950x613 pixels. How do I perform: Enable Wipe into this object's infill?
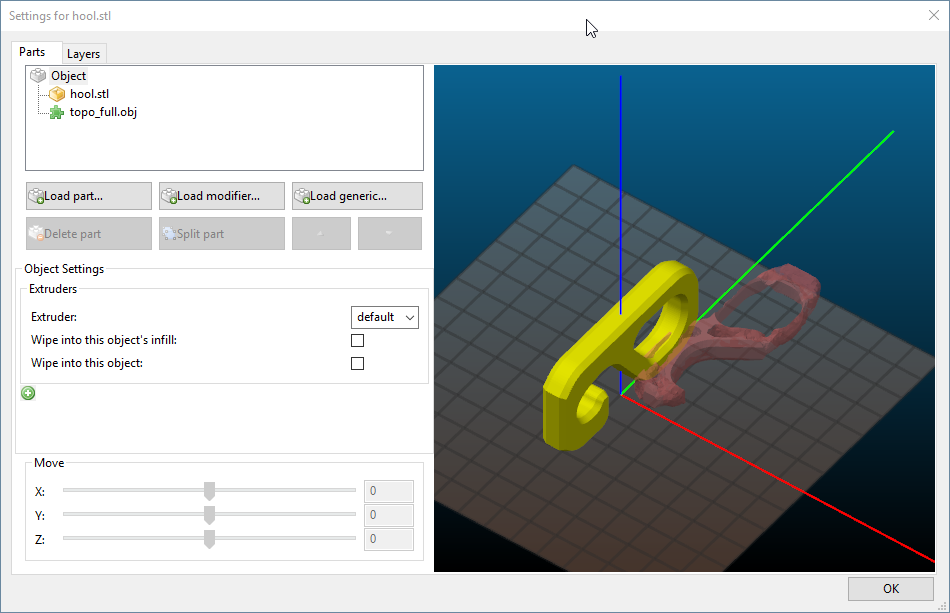click(357, 340)
